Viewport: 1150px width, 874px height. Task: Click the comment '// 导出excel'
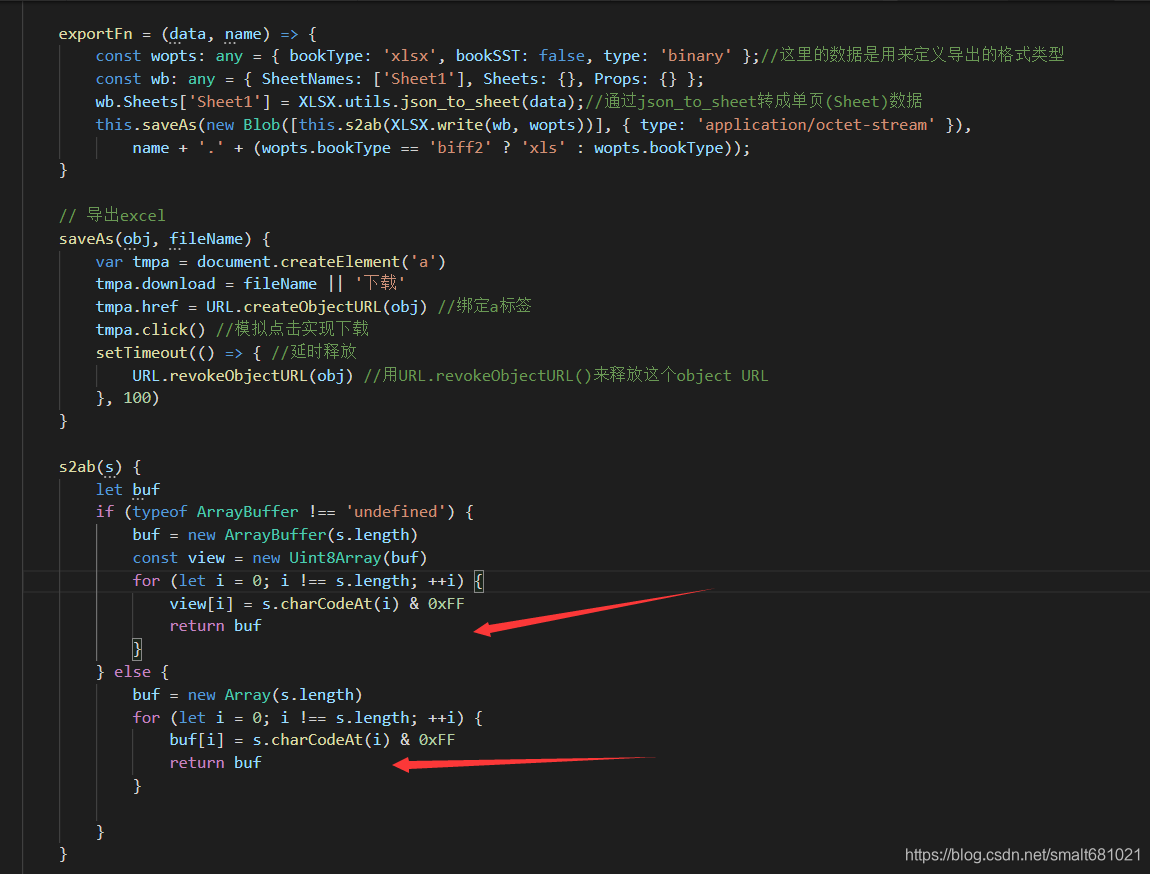(x=112, y=216)
